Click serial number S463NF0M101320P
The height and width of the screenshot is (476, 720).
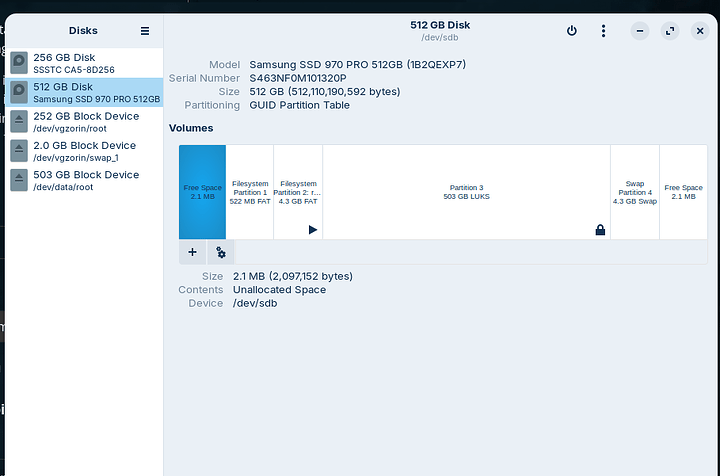pyautogui.click(x=298, y=78)
